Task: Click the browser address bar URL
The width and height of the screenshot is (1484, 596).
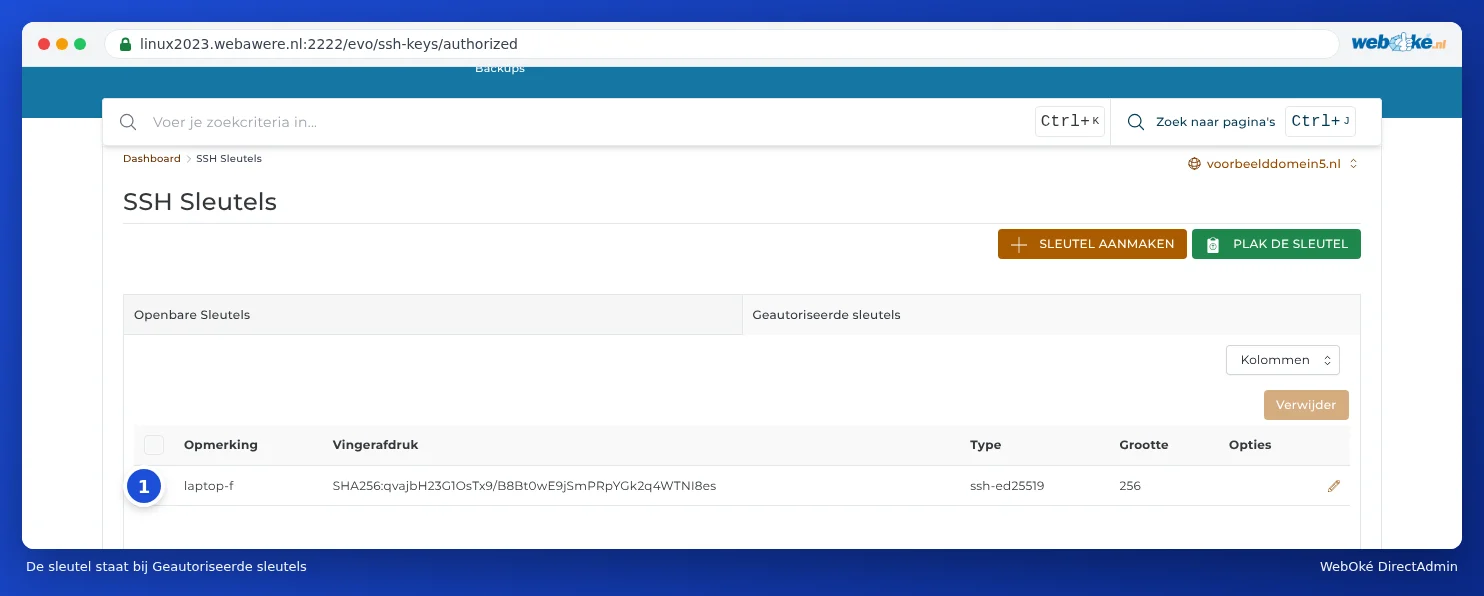Action: (x=329, y=44)
